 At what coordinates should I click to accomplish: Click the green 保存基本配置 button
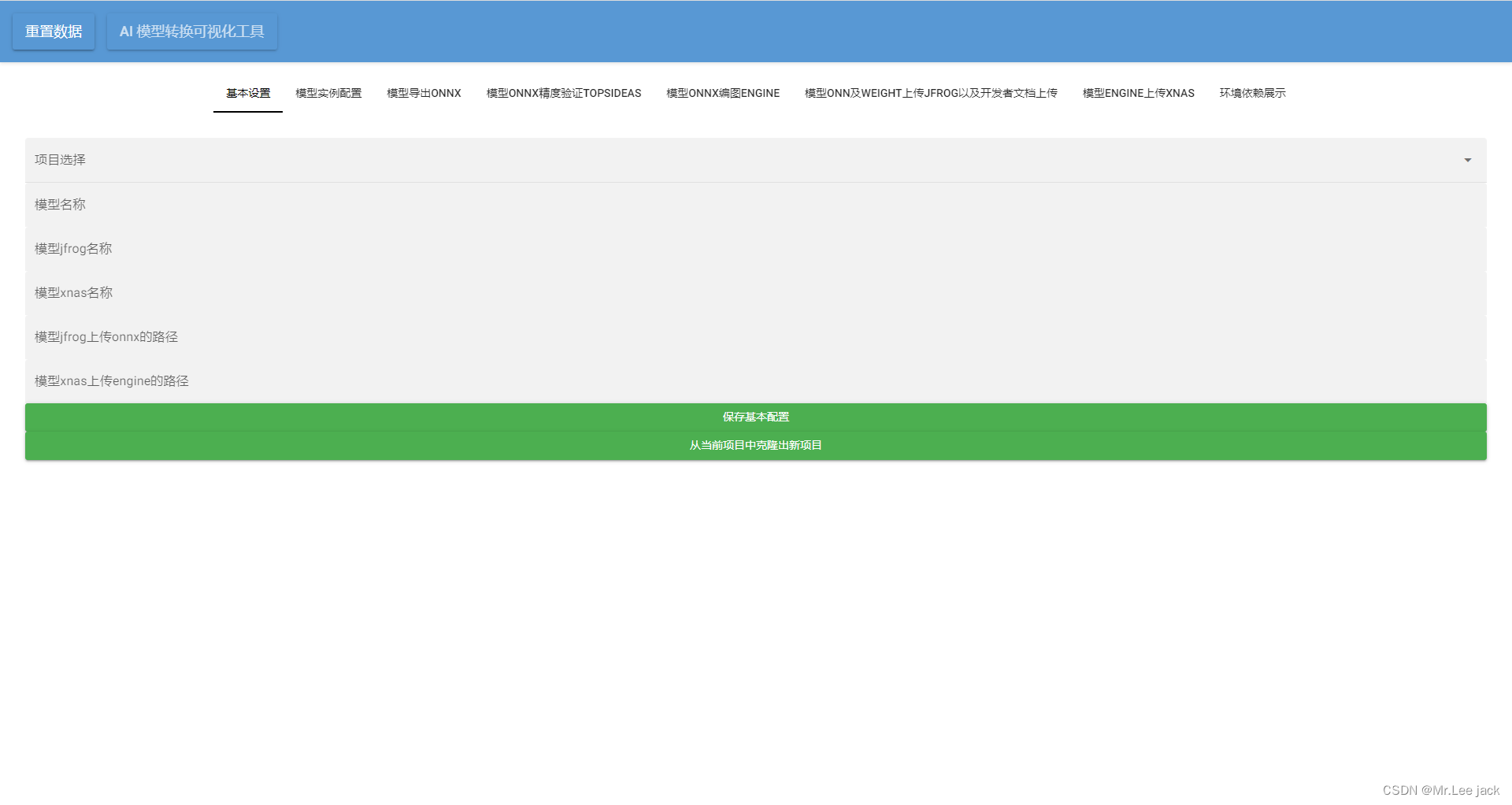point(756,417)
